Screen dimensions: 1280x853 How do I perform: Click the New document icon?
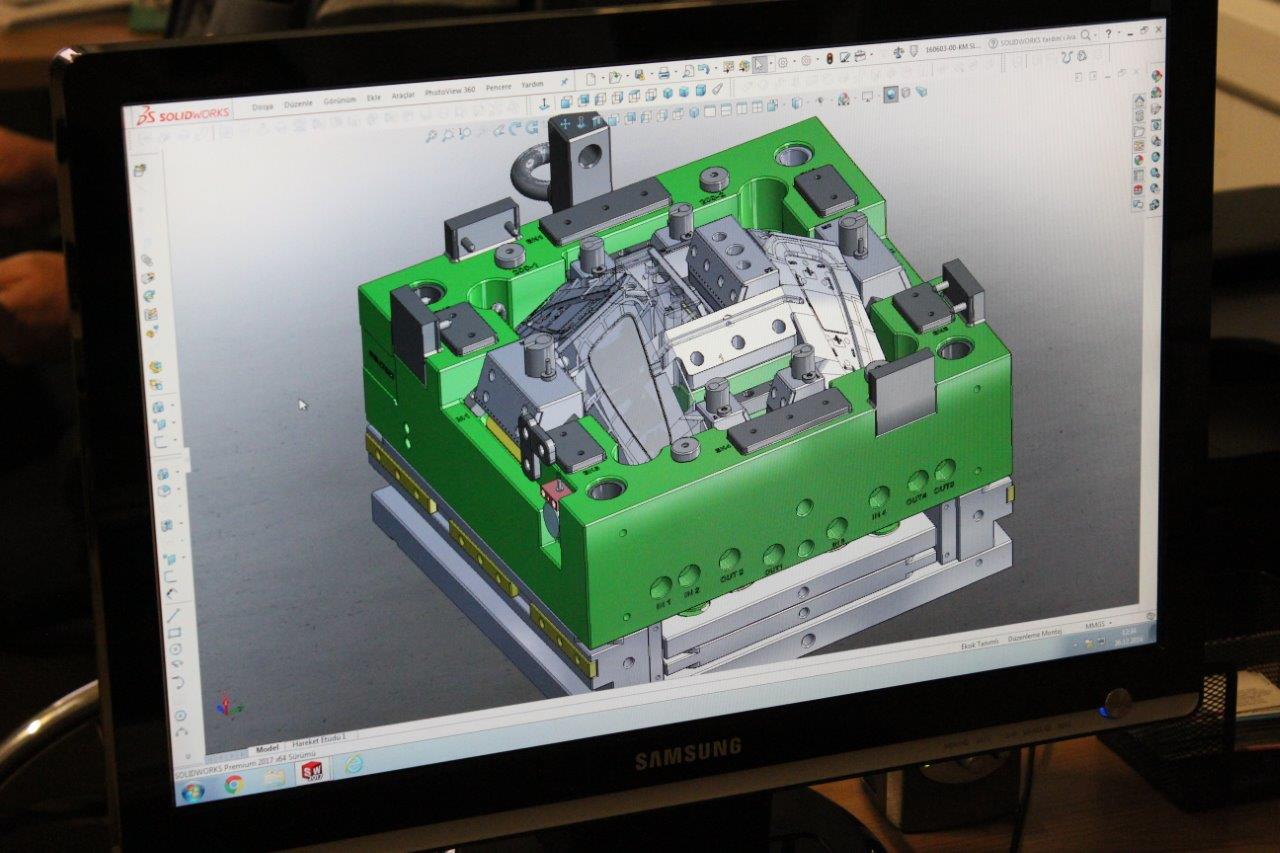591,79
